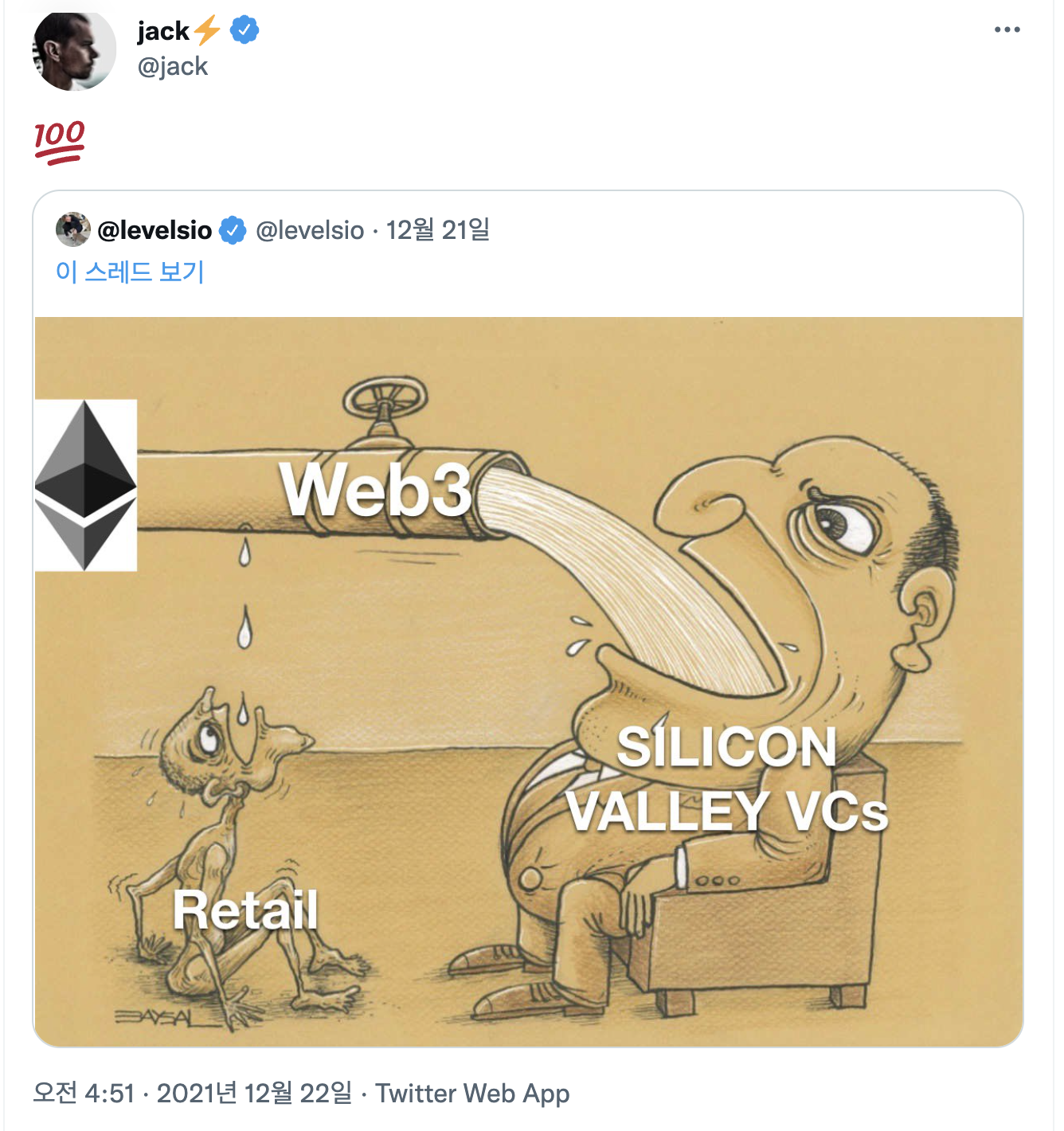Click the Retail caption in the cartoon

(x=245, y=910)
